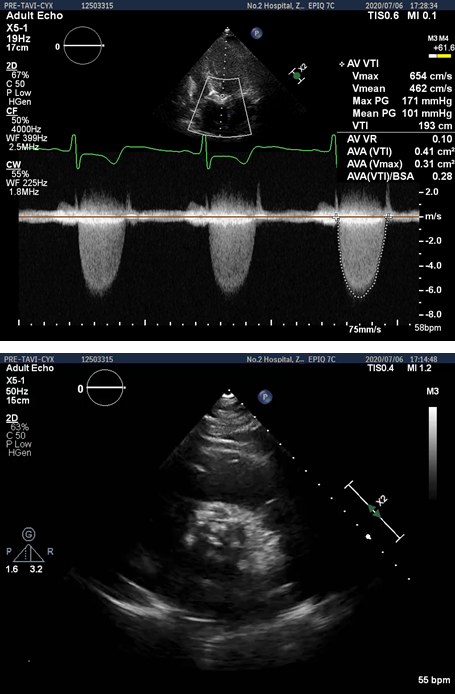Select the green X2 arrows on the depth scale
Viewport: 455px width, 694px height.
376,510
